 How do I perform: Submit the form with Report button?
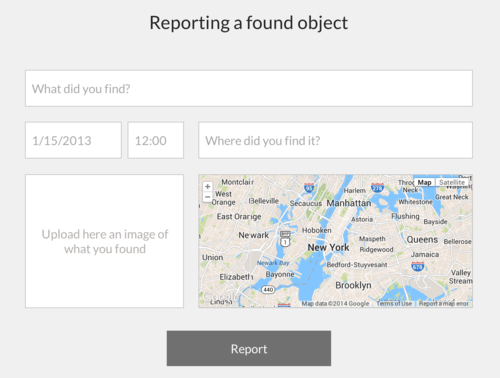pos(249,348)
